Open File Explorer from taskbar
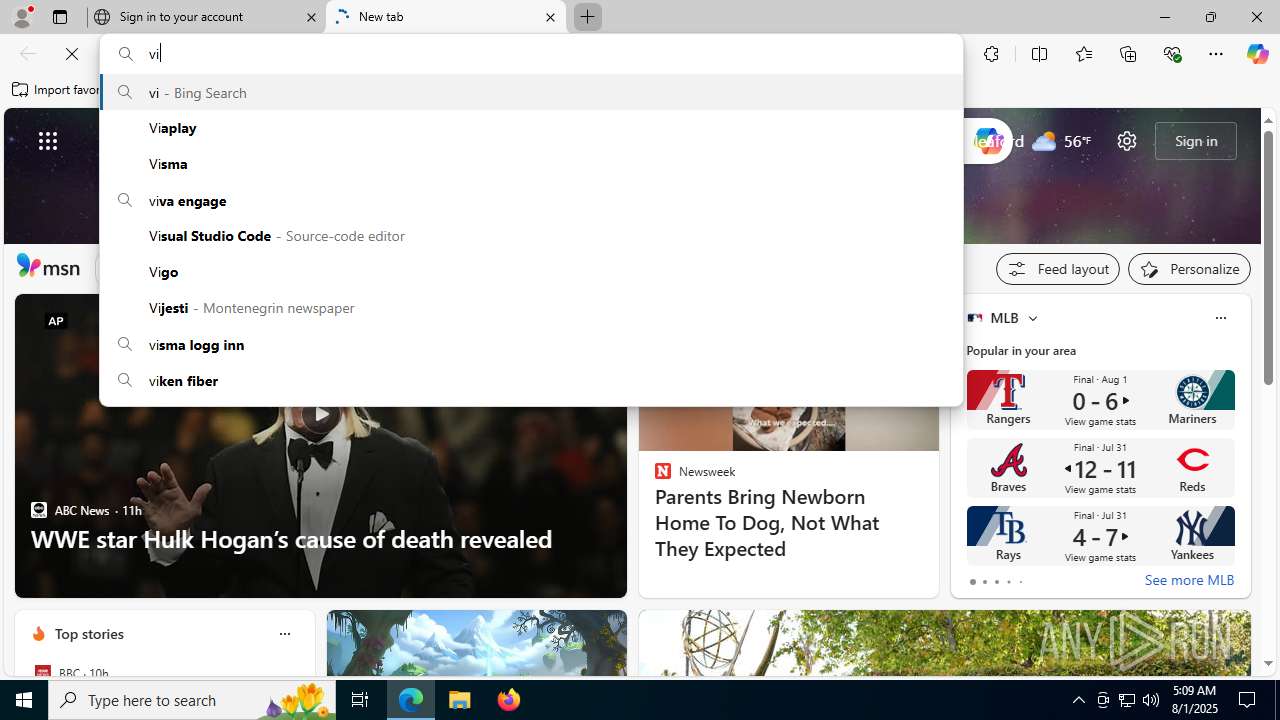 tap(460, 700)
